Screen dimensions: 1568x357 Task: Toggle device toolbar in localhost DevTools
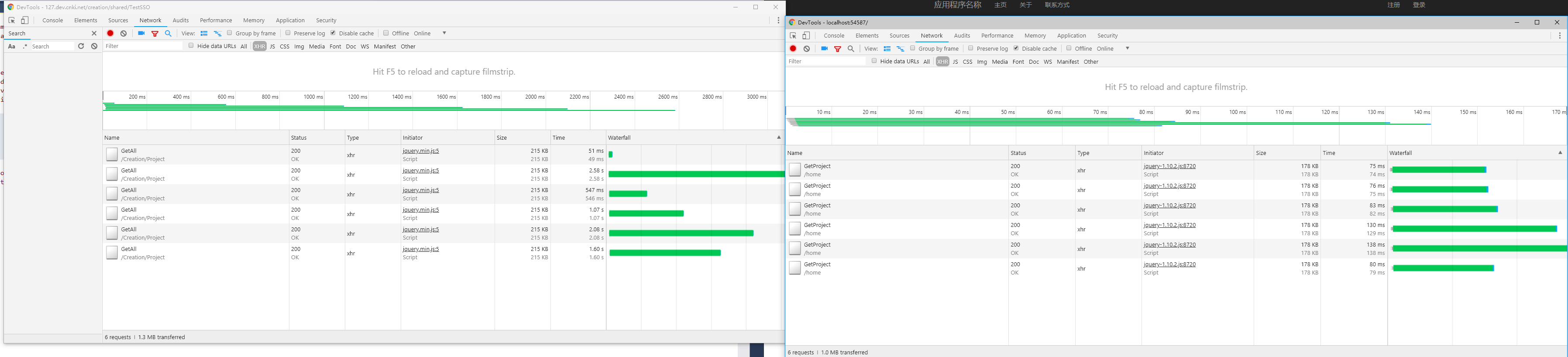click(x=806, y=36)
